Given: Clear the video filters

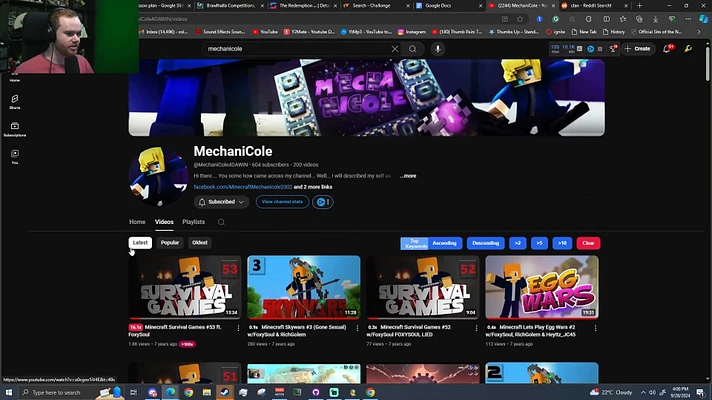Looking at the screenshot, I should point(588,243).
